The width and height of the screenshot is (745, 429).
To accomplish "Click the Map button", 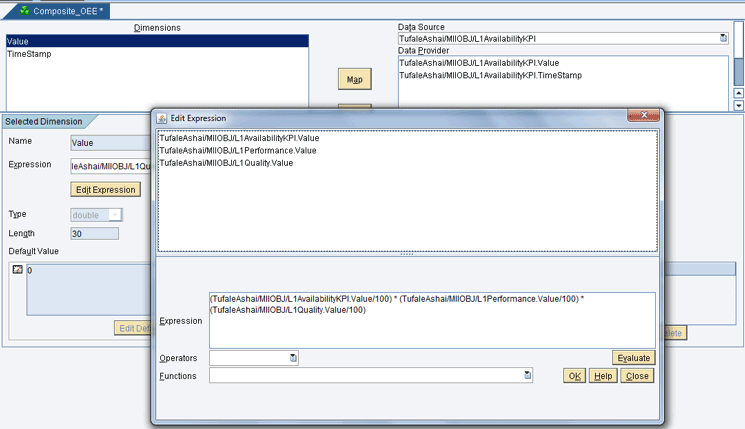I will tap(354, 79).
